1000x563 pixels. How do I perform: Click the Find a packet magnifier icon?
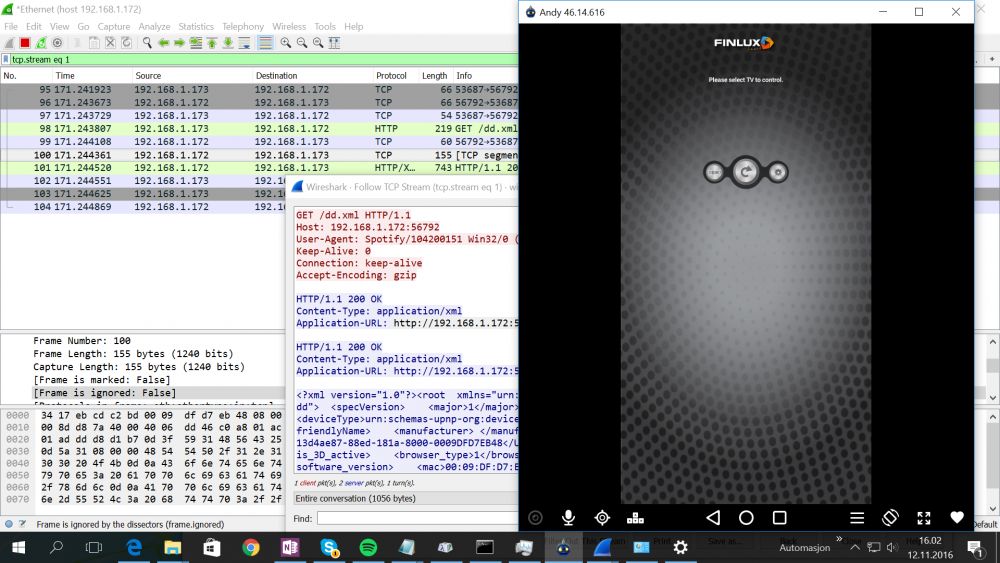147,43
